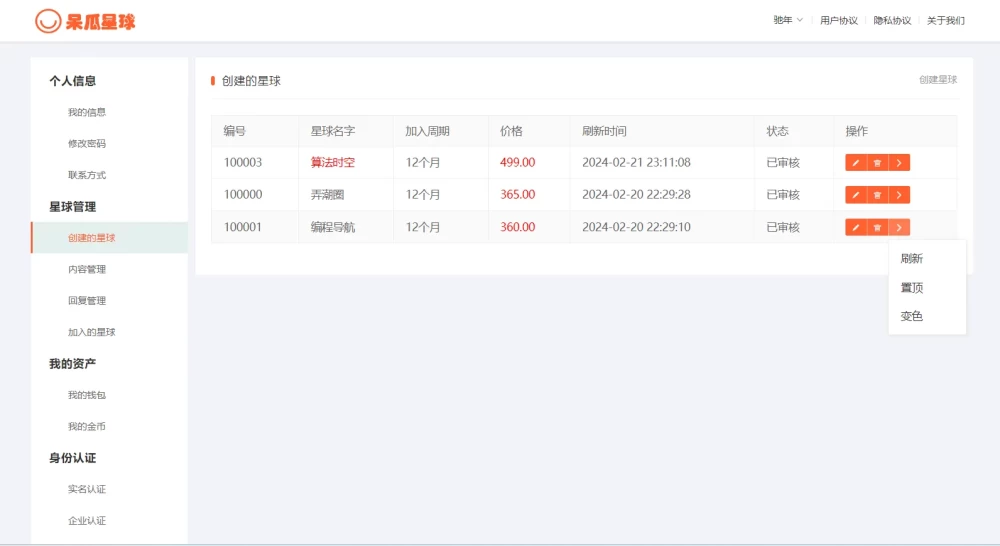
Task: Click the 呆瓜星球 logo icon
Action: (48, 21)
